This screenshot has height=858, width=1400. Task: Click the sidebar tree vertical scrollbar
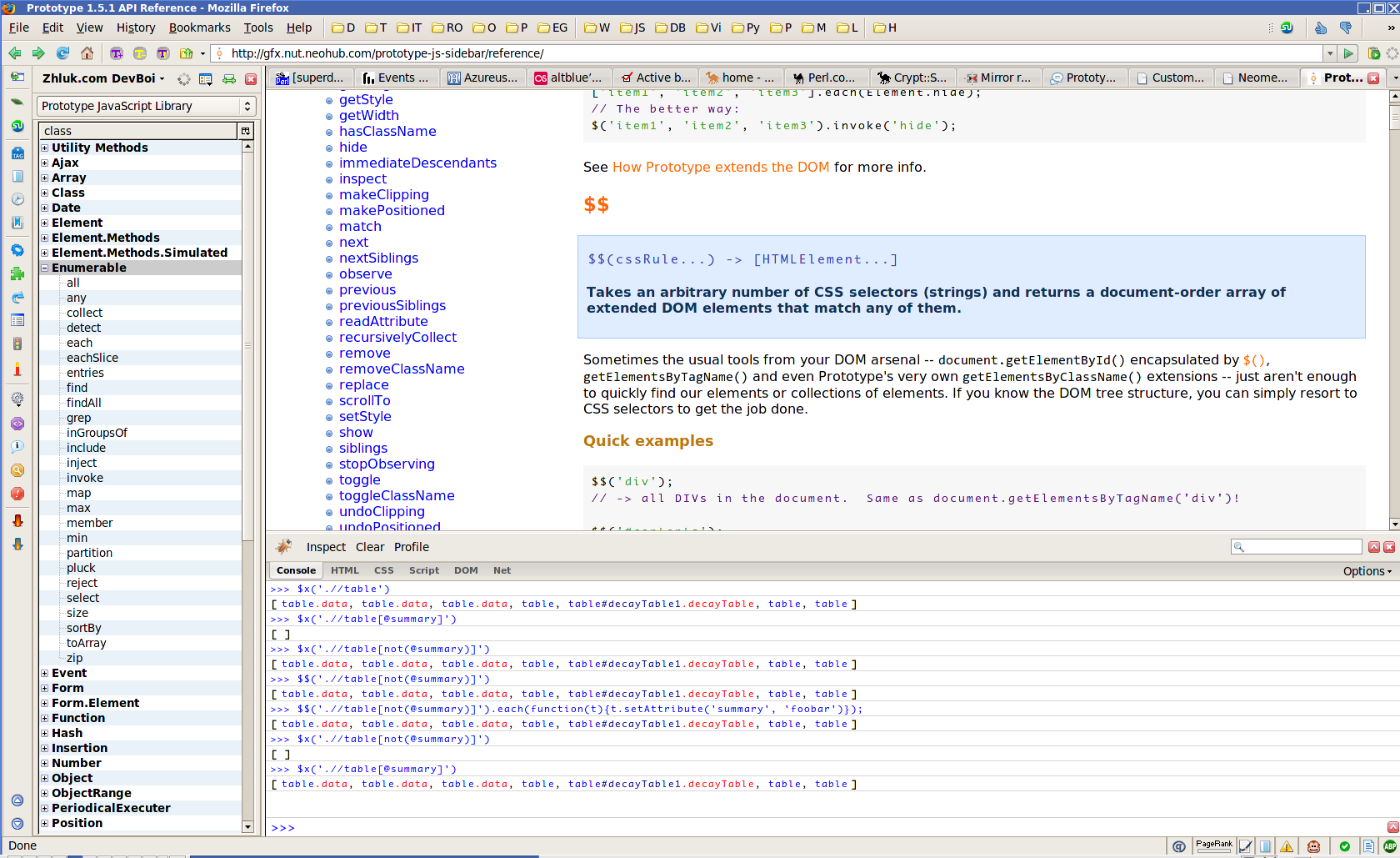[247, 486]
